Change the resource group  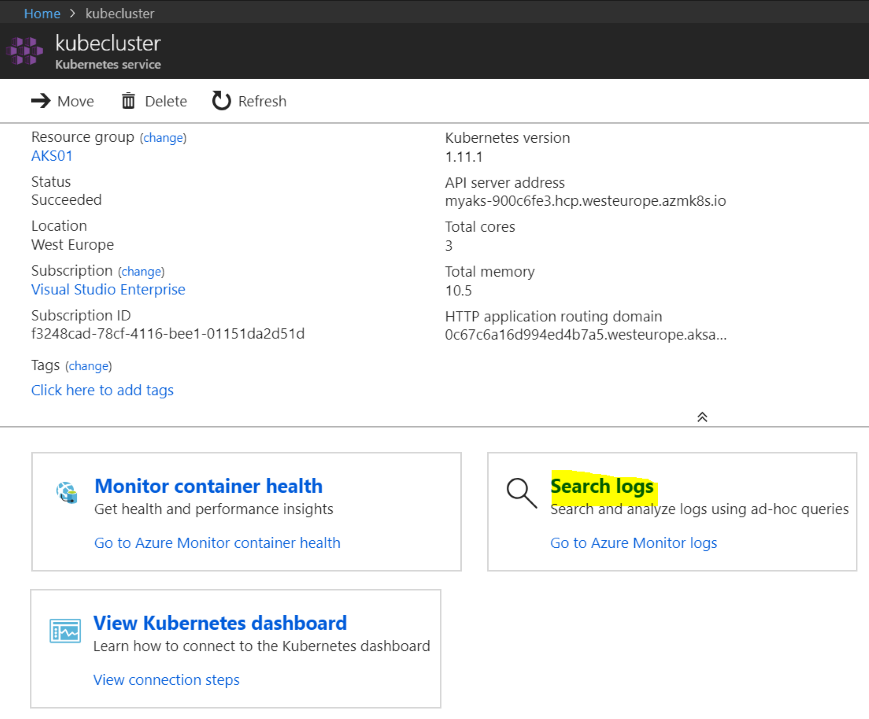click(x=163, y=138)
